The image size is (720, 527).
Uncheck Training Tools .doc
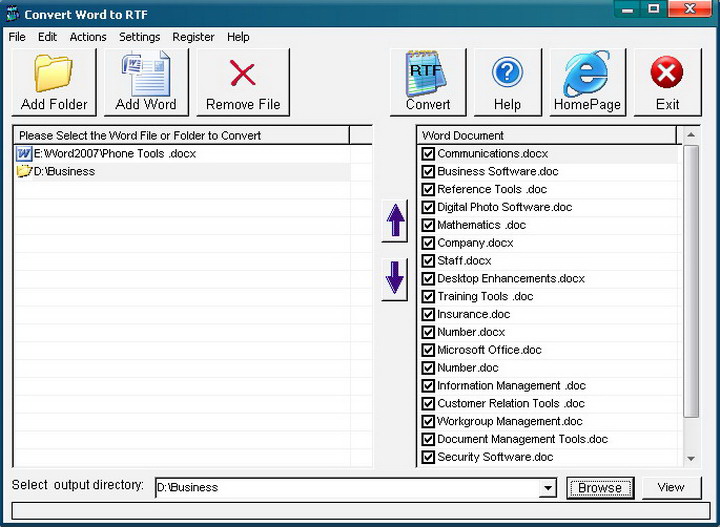click(x=428, y=297)
